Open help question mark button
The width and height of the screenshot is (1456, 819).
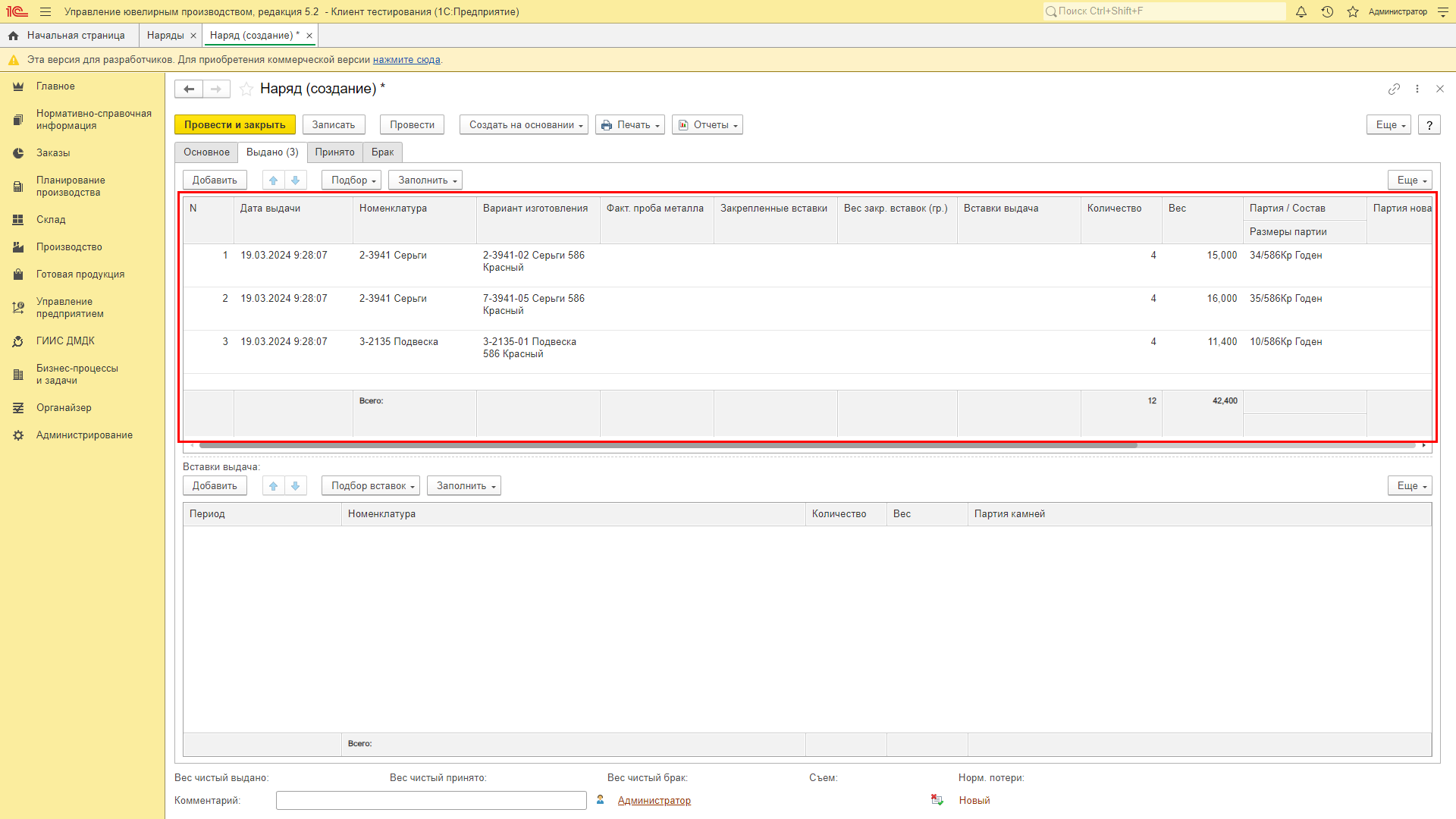coord(1429,125)
